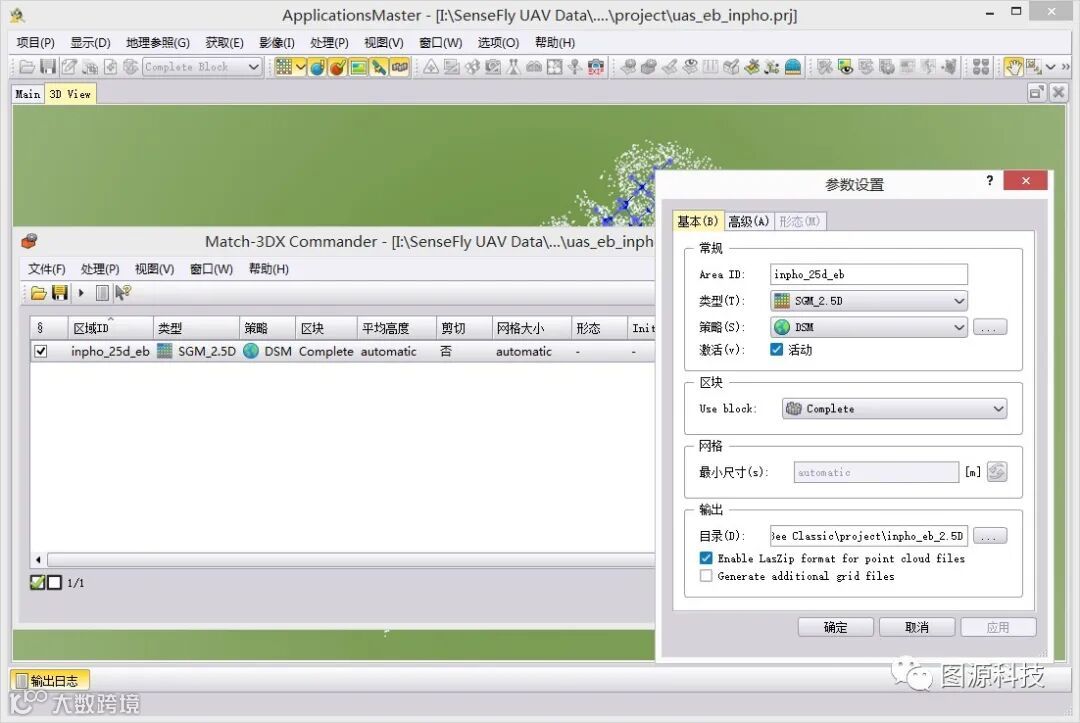Viewport: 1080px width, 723px height.
Task: Click the 目录 output directory field
Action: (x=869, y=536)
